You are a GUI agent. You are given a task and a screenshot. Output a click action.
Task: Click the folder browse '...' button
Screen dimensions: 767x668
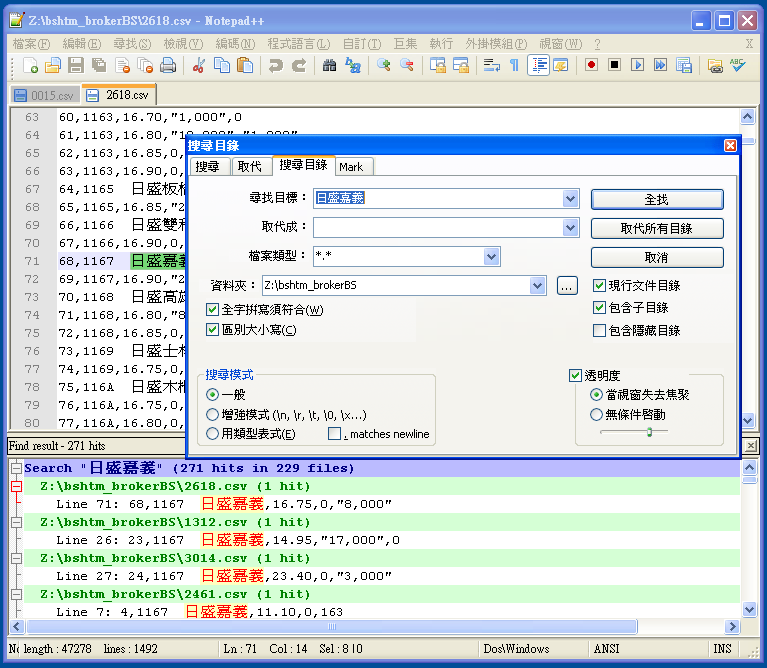pyautogui.click(x=567, y=286)
